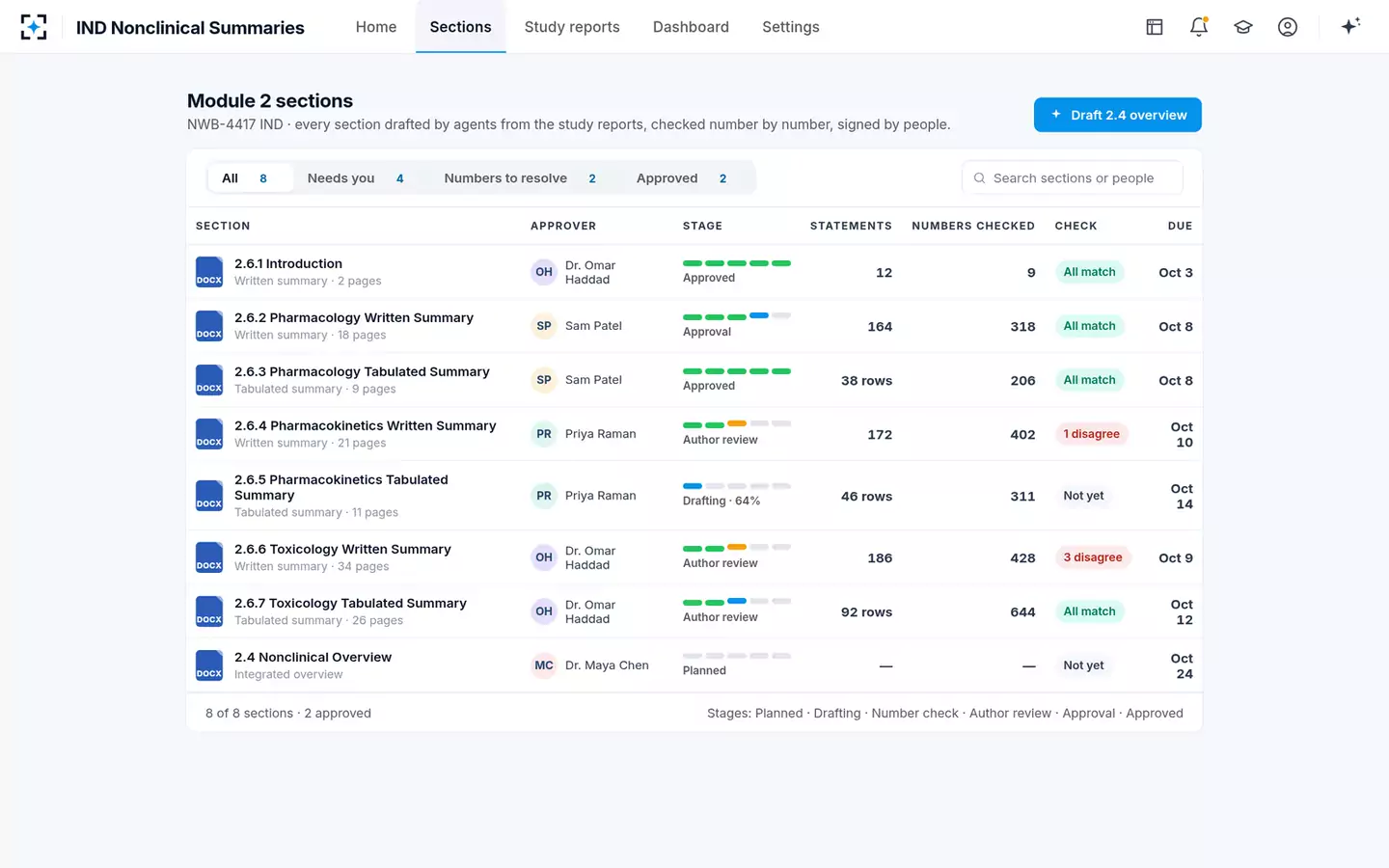This screenshot has height=868, width=1389.
Task: Open the AI sparkle assistant icon
Action: pos(1350,26)
